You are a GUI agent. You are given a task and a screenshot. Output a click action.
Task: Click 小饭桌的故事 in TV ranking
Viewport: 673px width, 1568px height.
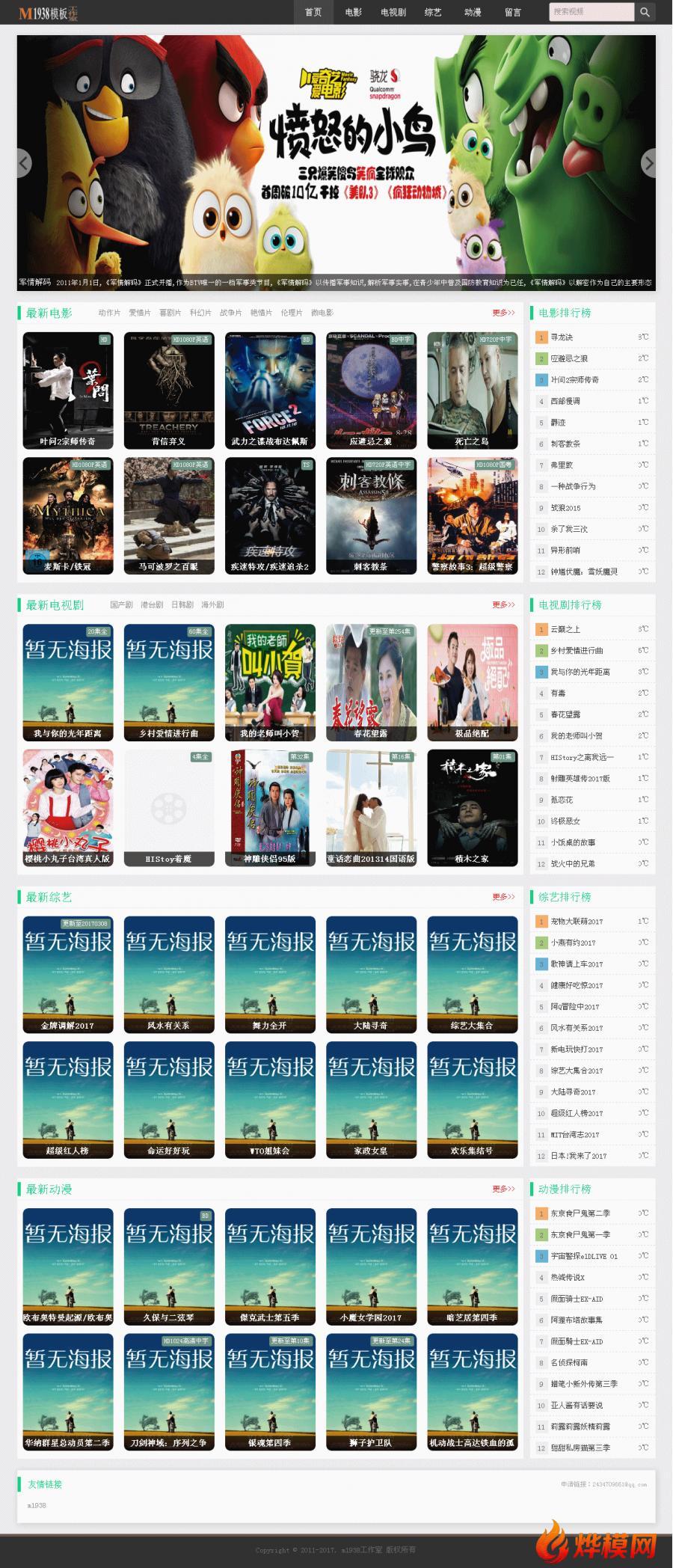point(574,842)
